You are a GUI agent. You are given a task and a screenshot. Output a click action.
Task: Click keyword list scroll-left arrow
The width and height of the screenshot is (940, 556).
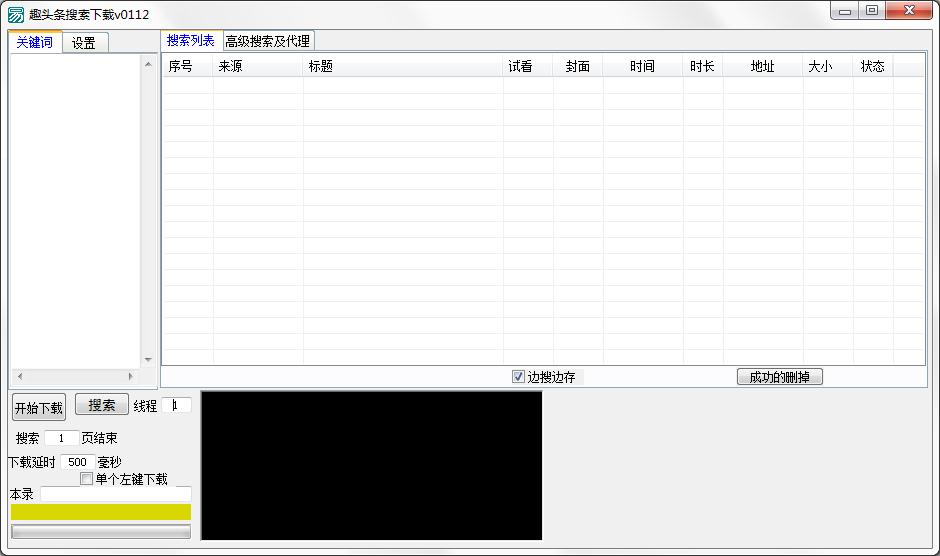(x=20, y=376)
